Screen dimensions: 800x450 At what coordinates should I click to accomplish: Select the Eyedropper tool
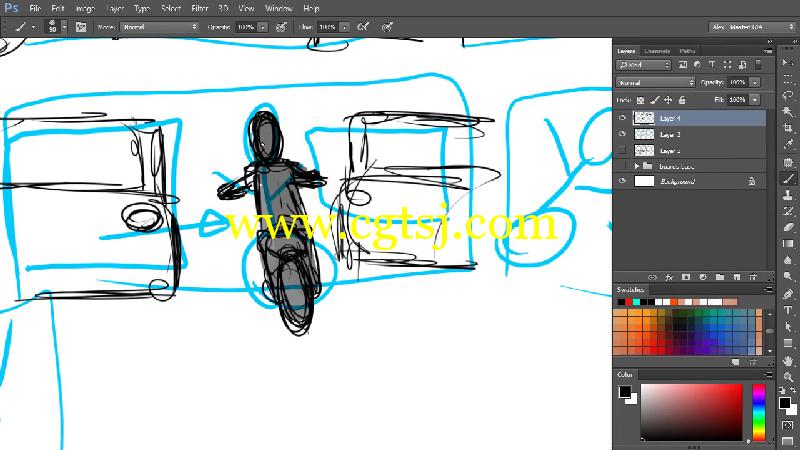pyautogui.click(x=788, y=144)
